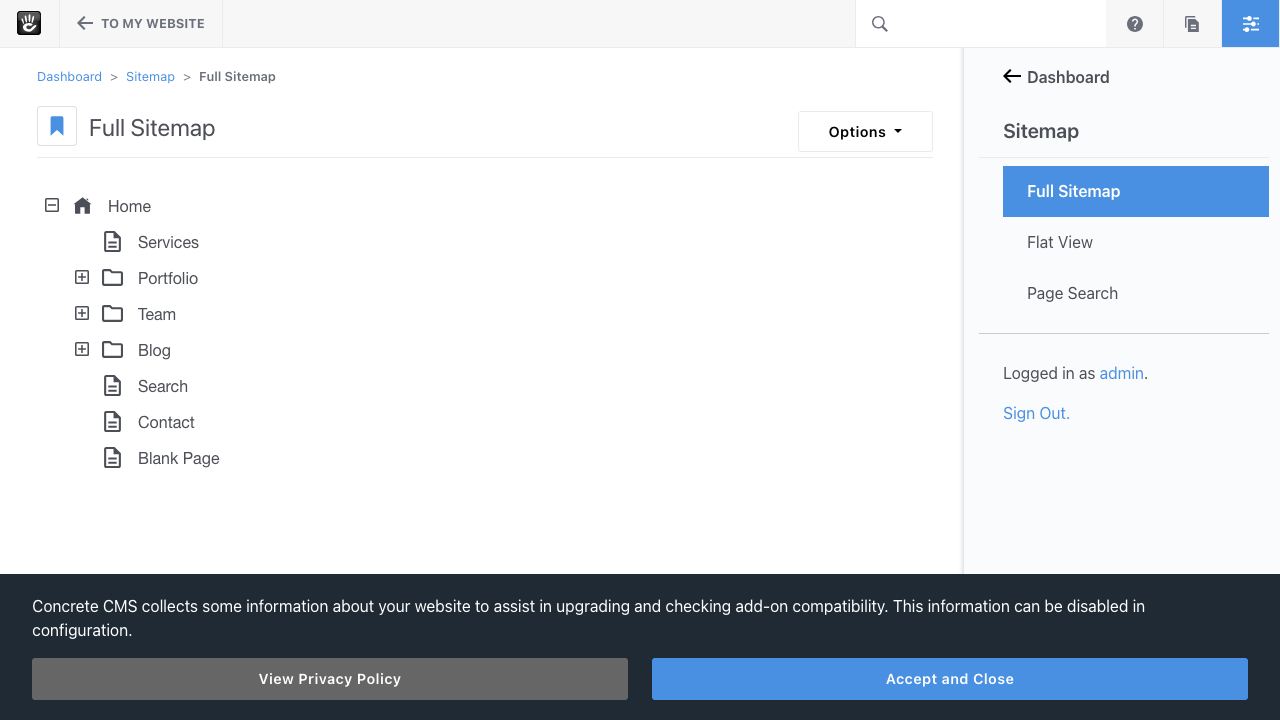Select the Contact page label
The width and height of the screenshot is (1280, 720).
(166, 422)
